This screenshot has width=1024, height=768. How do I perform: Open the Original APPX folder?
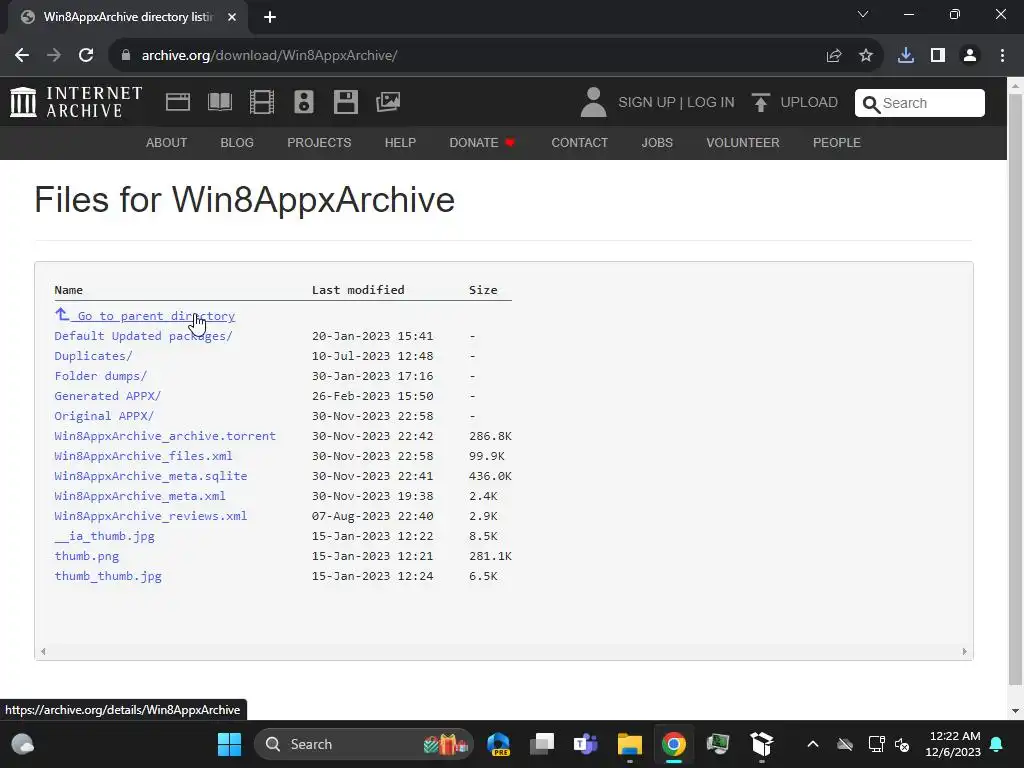point(104,416)
